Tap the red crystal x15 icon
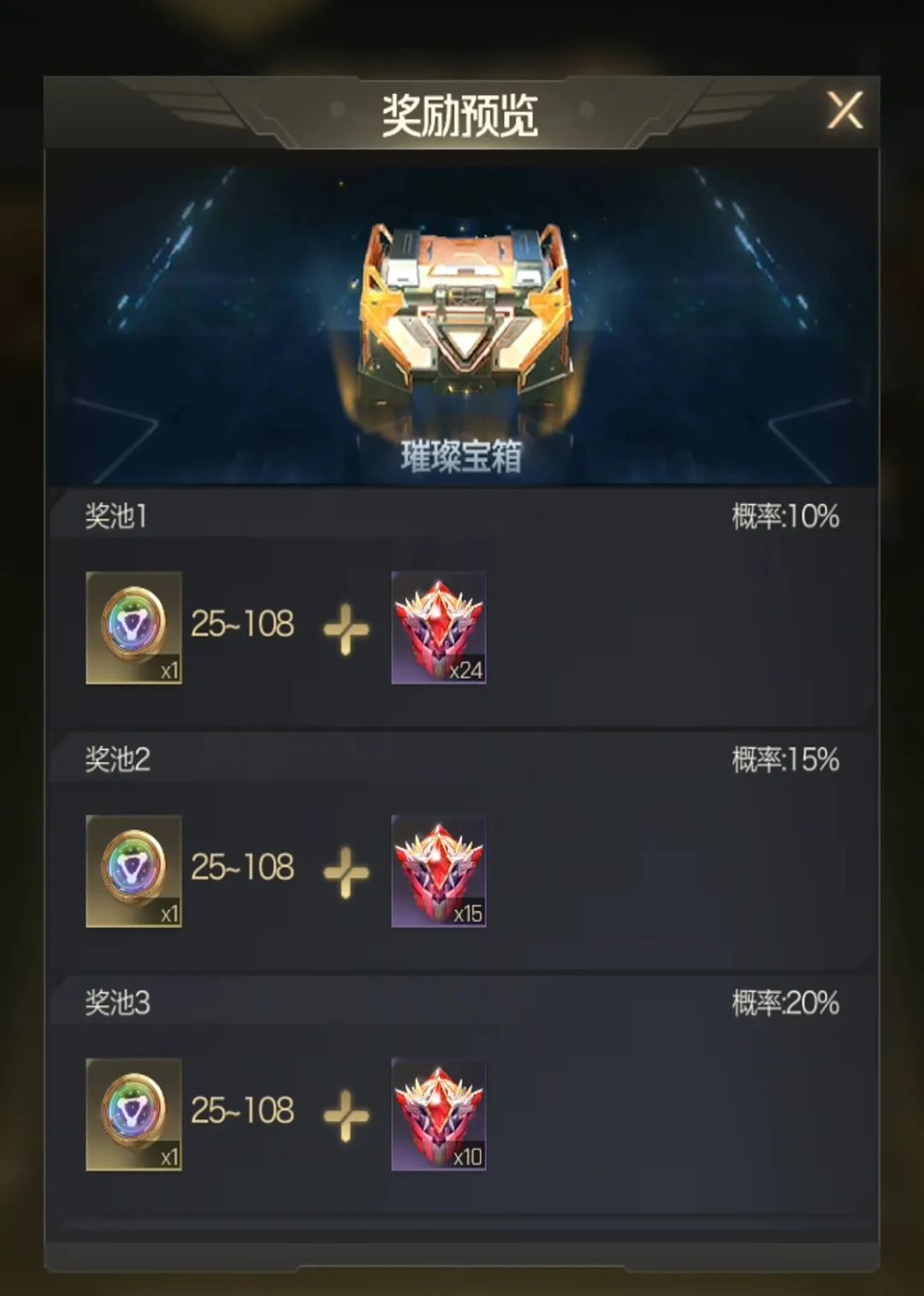Image resolution: width=924 pixels, height=1296 pixels. pyautogui.click(x=439, y=871)
